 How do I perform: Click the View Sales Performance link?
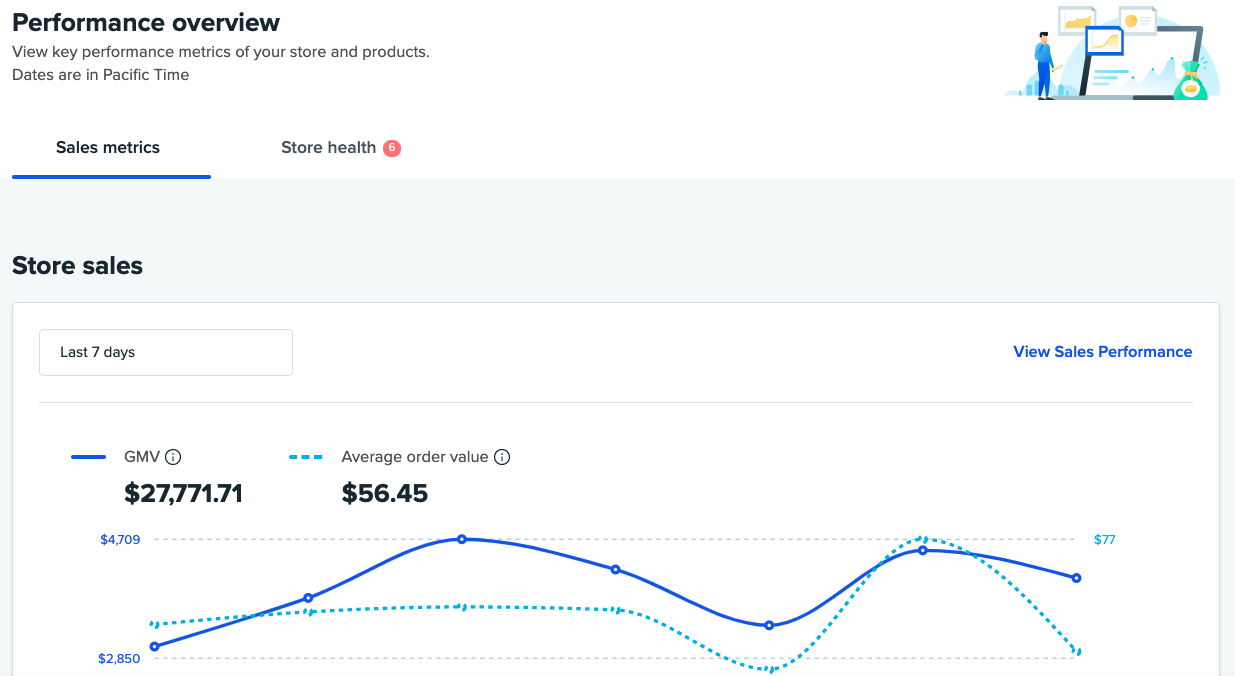point(1102,352)
